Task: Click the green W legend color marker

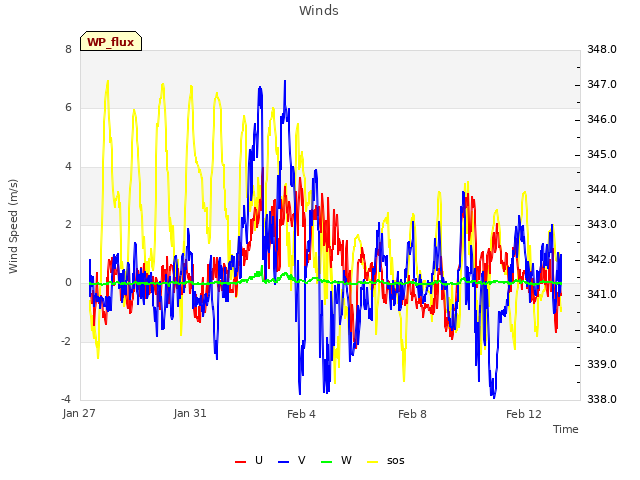Action: click(x=327, y=462)
